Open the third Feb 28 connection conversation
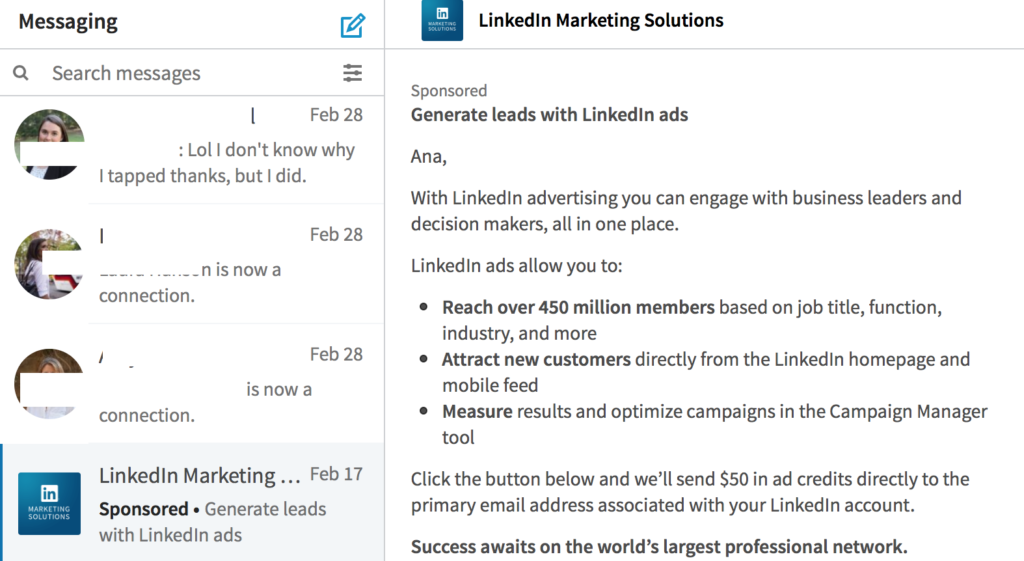Image resolution: width=1024 pixels, height=561 pixels. (x=192, y=383)
